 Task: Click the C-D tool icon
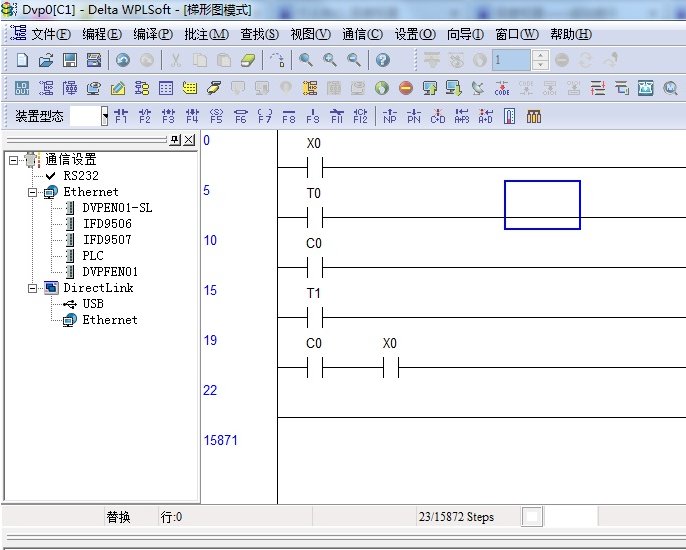[x=438, y=116]
